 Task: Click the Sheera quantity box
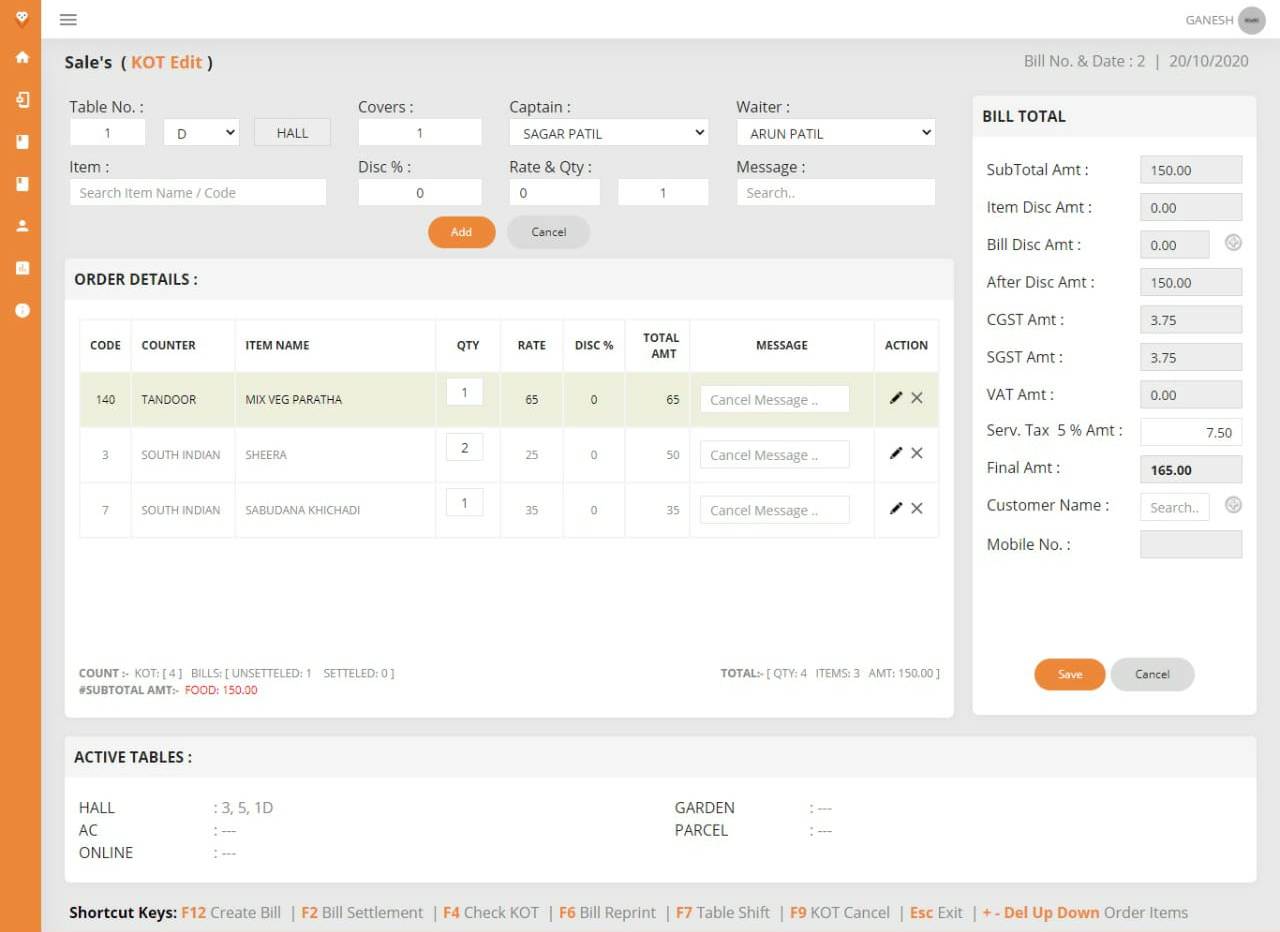click(x=464, y=448)
